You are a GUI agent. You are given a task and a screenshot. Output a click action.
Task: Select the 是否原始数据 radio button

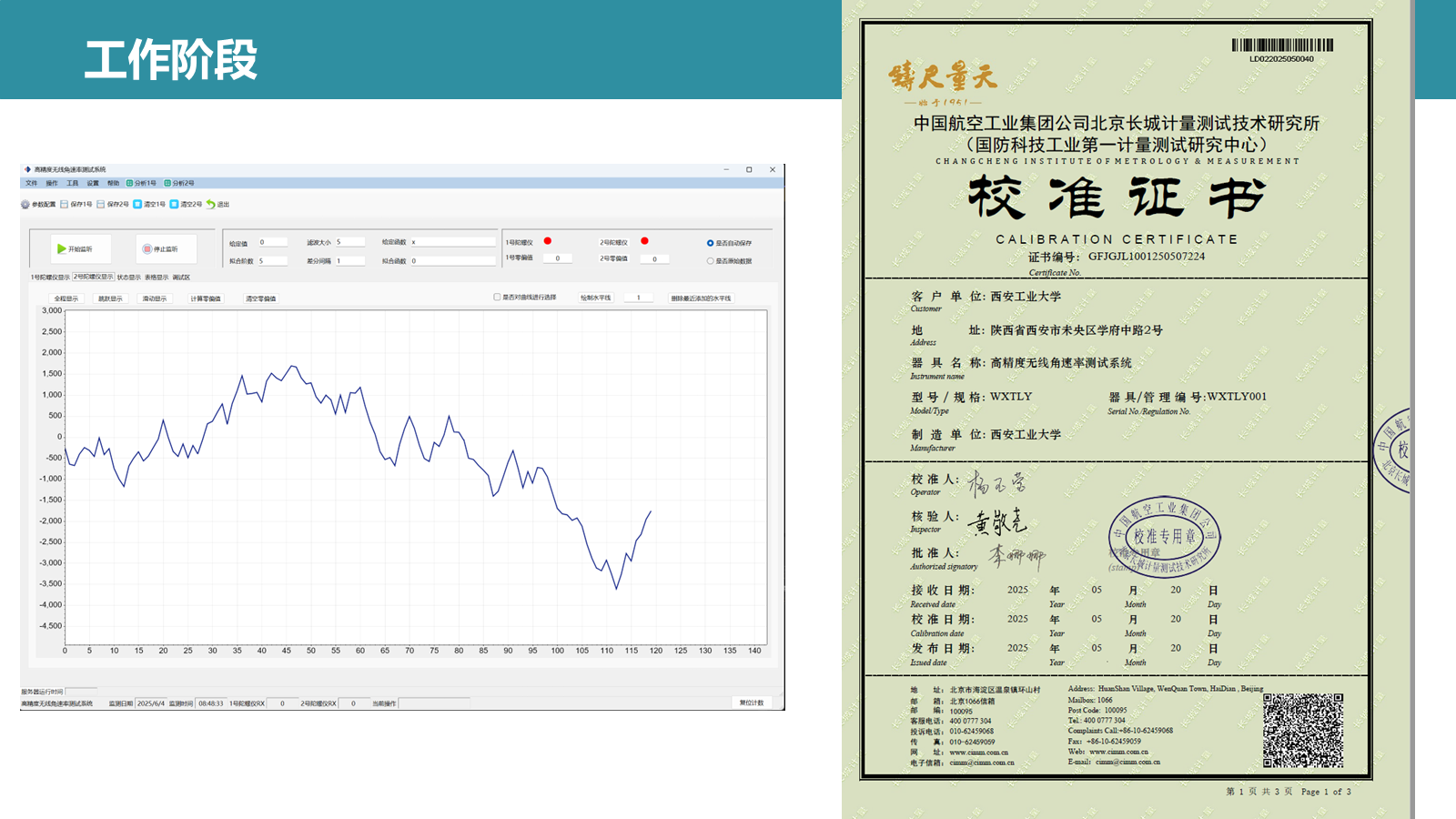coord(710,261)
